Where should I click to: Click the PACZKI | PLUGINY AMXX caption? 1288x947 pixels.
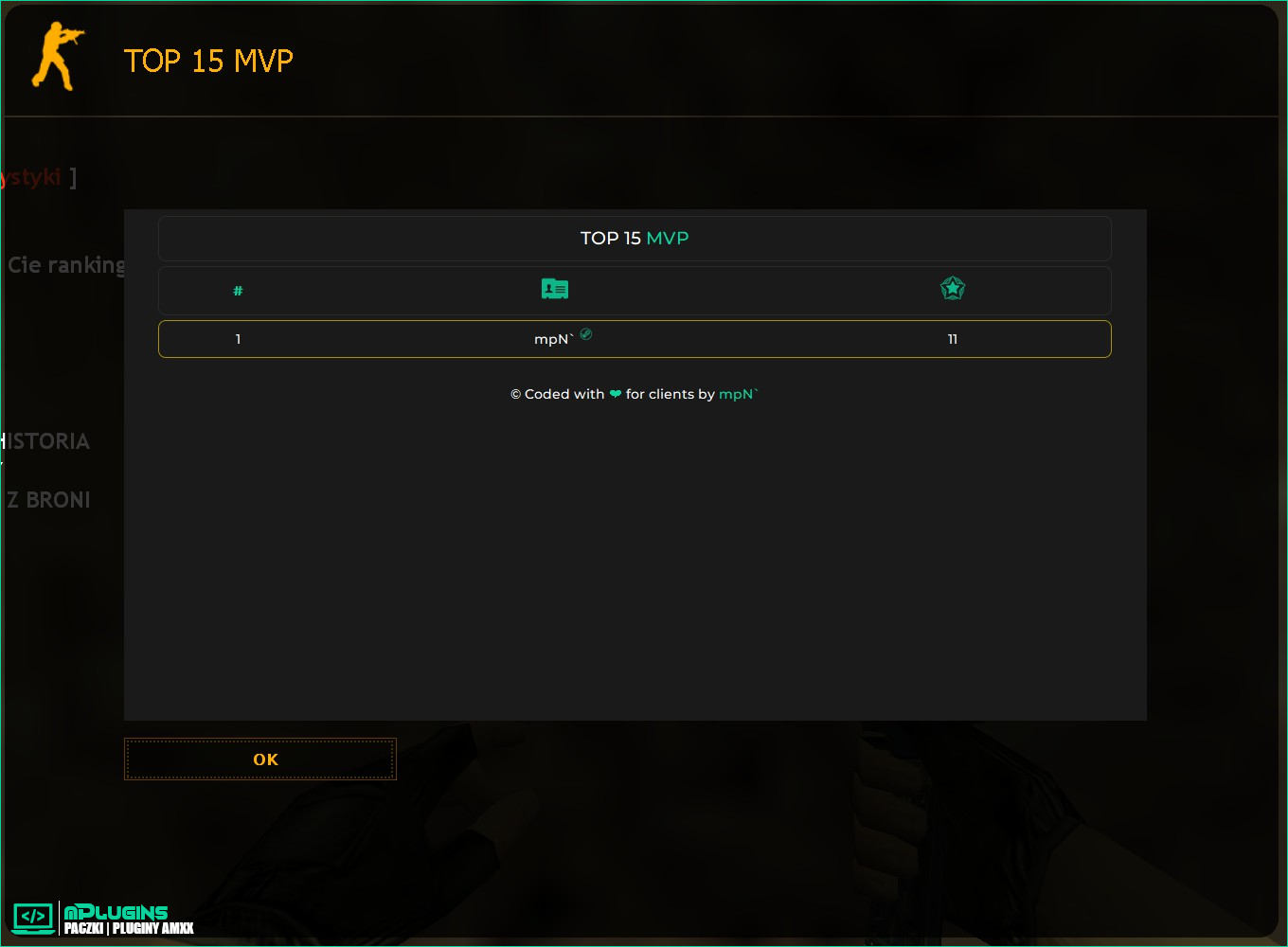coord(129,928)
